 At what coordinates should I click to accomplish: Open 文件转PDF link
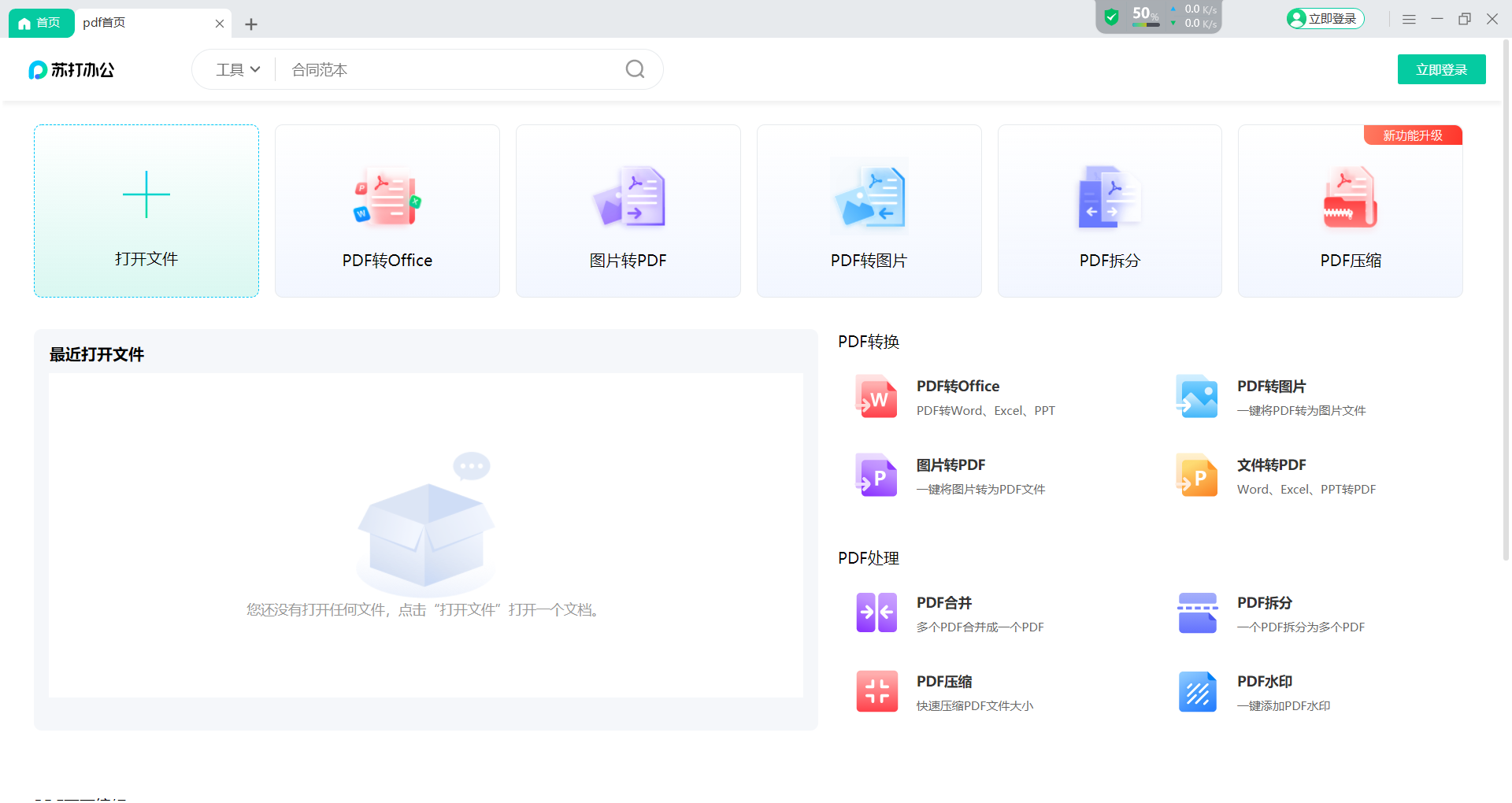1271,465
